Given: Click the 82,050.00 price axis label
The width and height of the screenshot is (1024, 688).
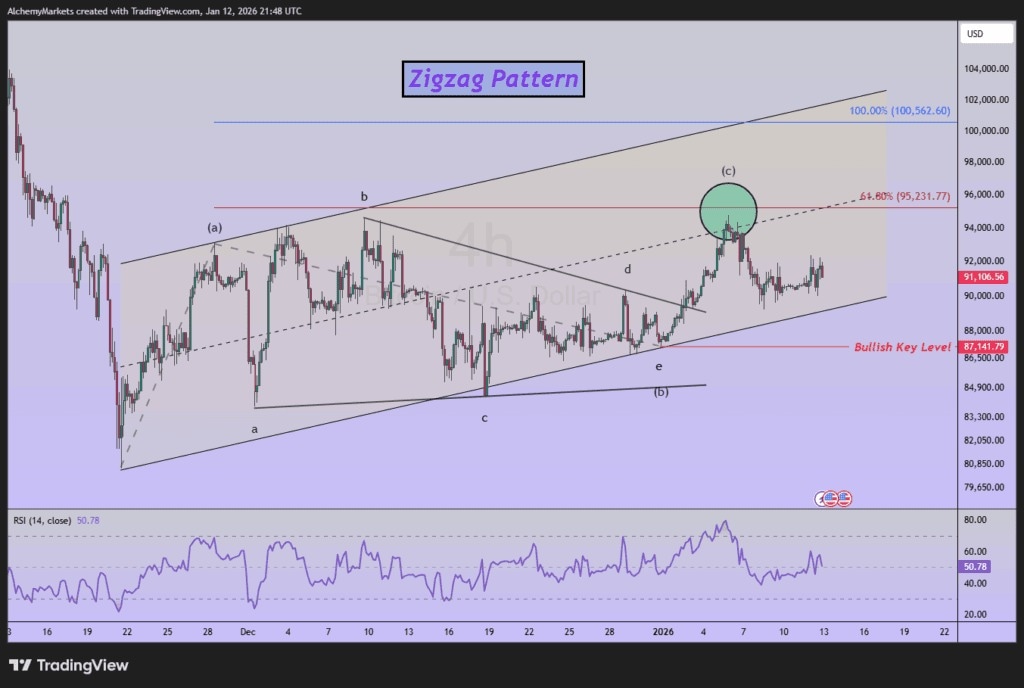Looking at the screenshot, I should pos(984,440).
